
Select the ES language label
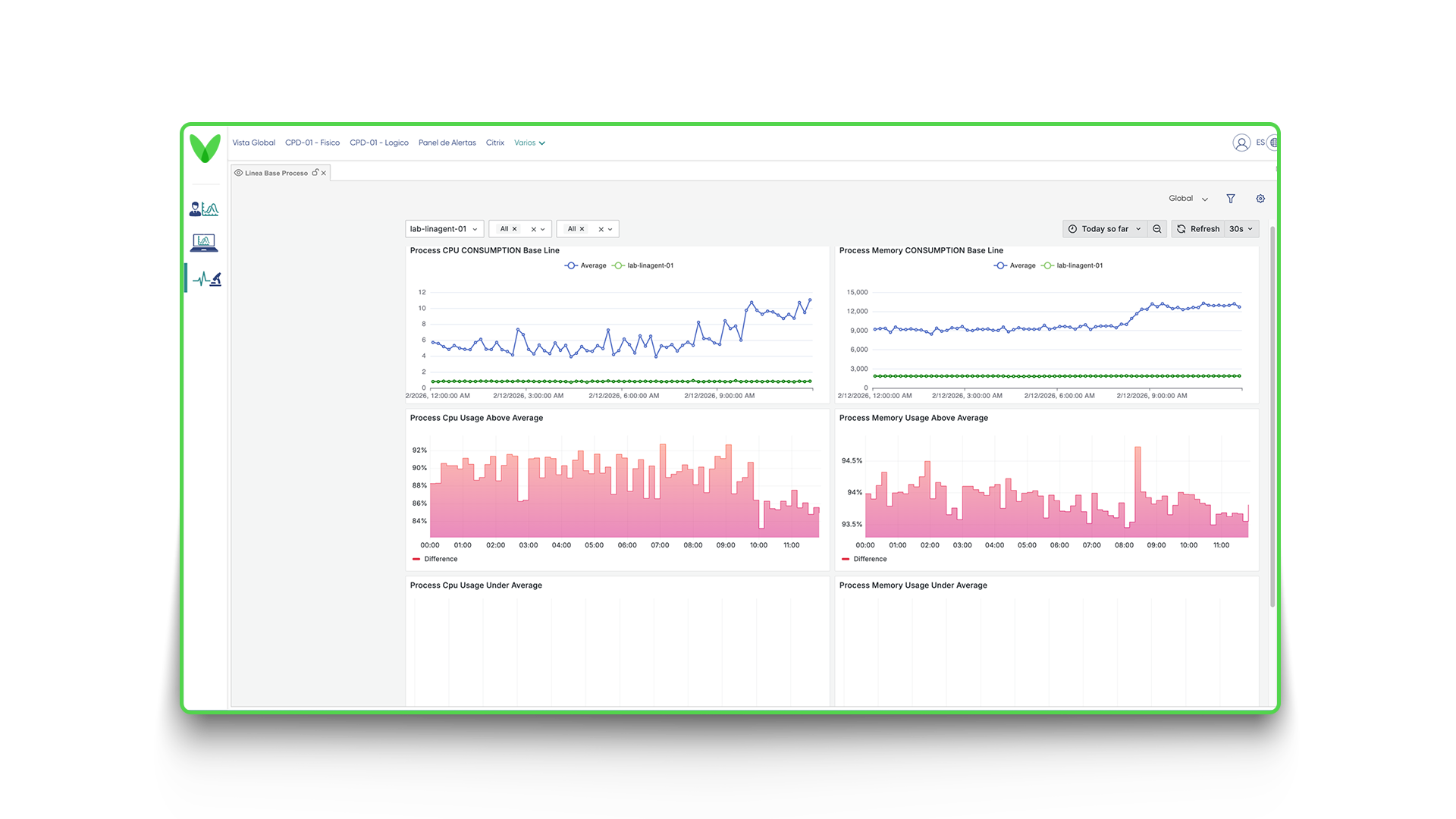tap(1260, 143)
